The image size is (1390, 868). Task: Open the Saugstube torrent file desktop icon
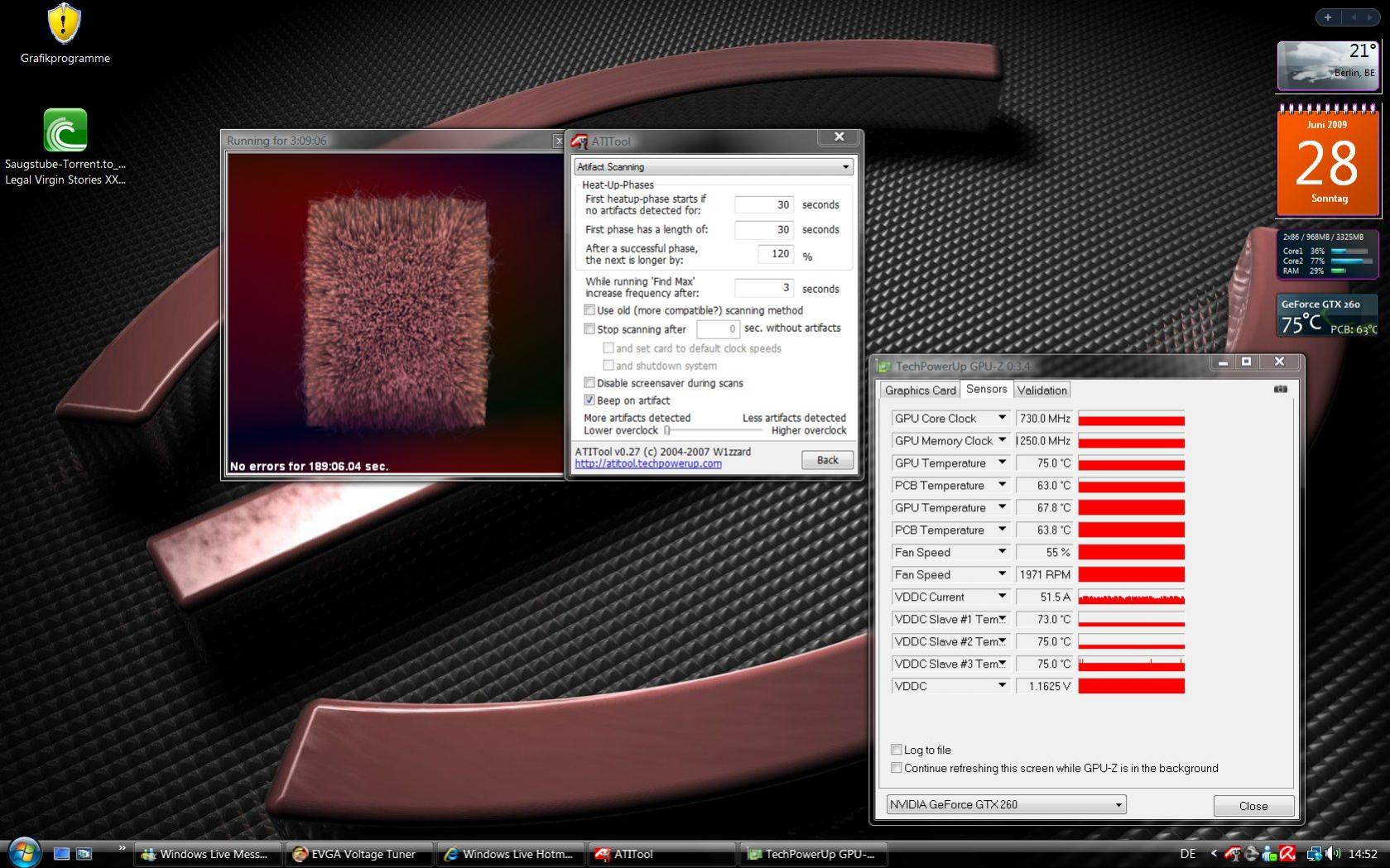(x=65, y=131)
